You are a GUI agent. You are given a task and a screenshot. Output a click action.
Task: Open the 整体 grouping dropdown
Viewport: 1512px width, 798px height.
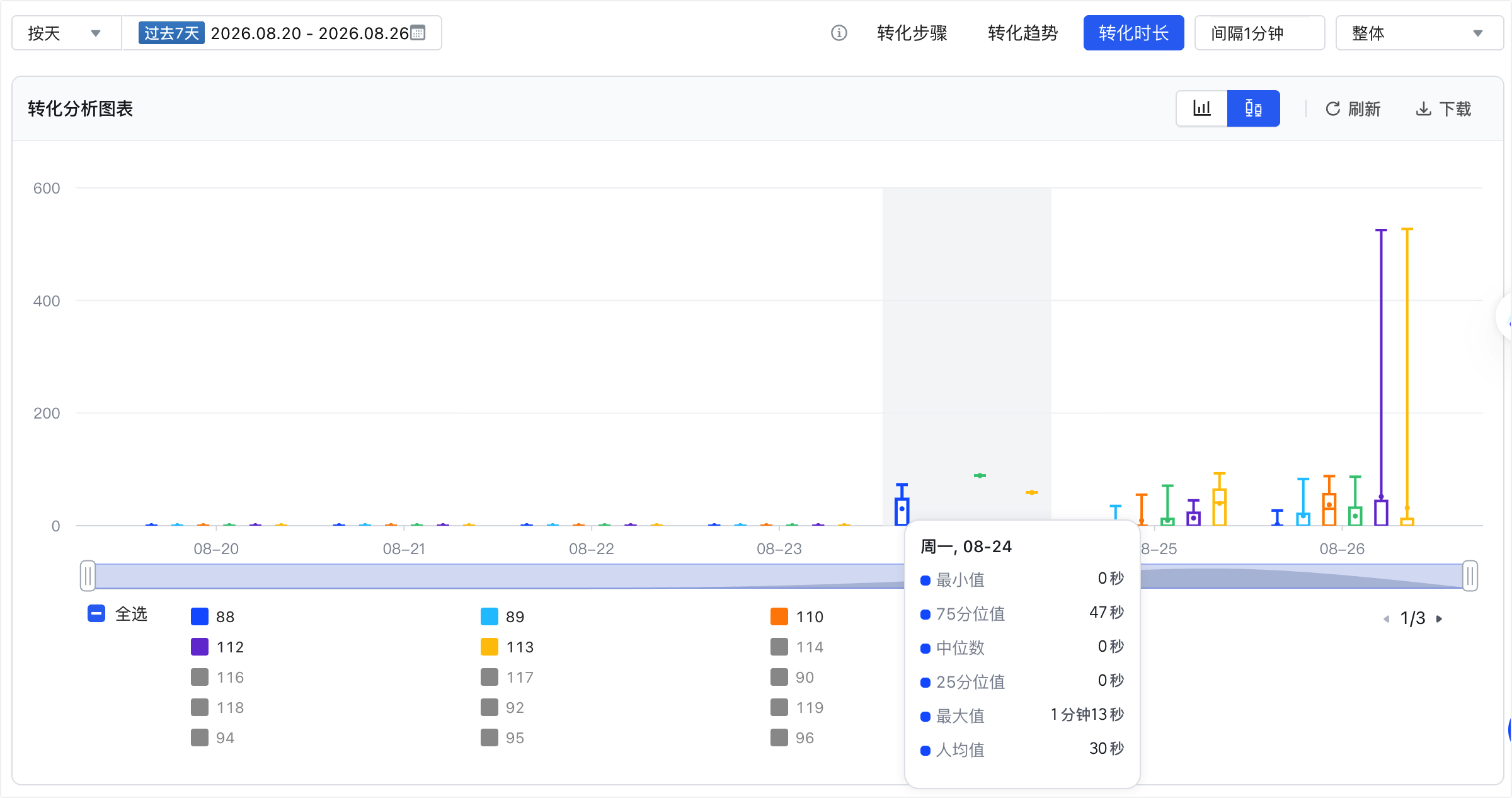click(1419, 33)
